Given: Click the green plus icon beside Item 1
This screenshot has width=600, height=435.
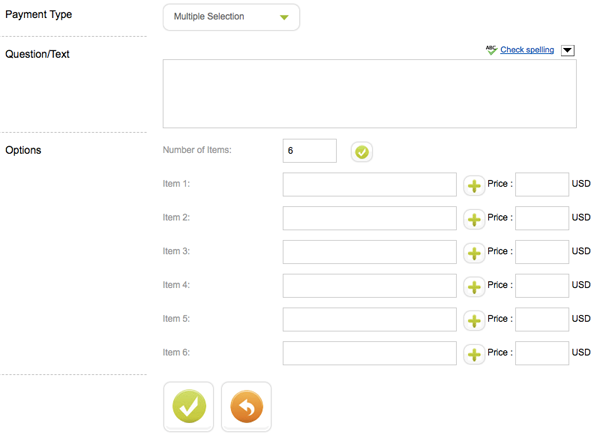Looking at the screenshot, I should 474,185.
